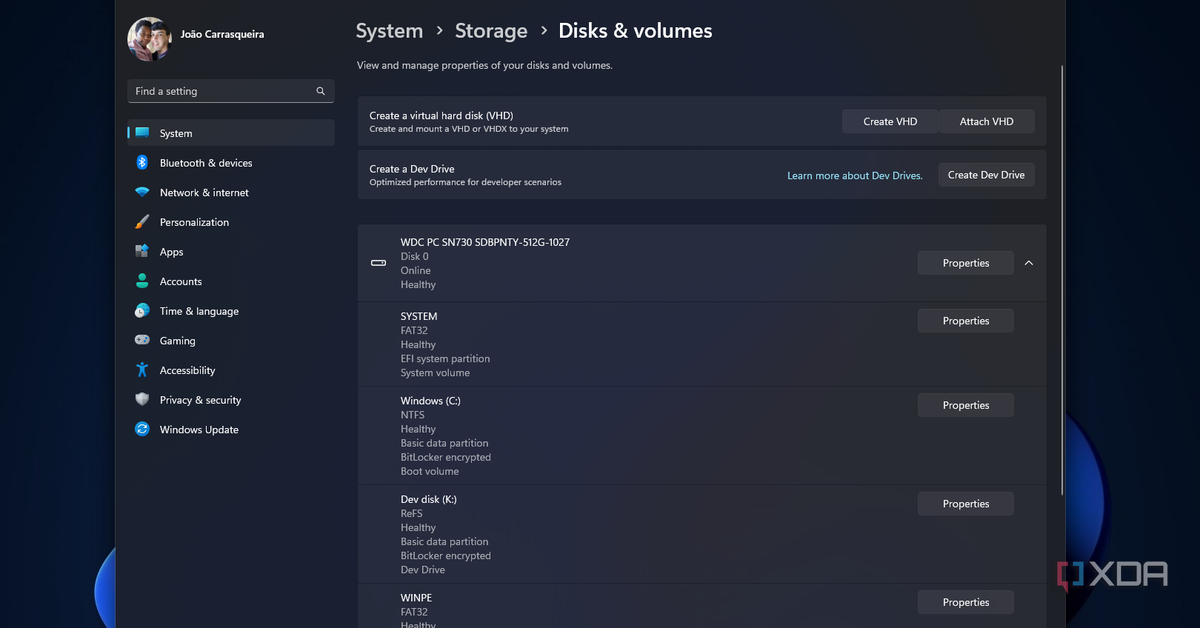The width and height of the screenshot is (1200, 628).
Task: Click the Personalization paintbrush icon
Action: point(142,222)
